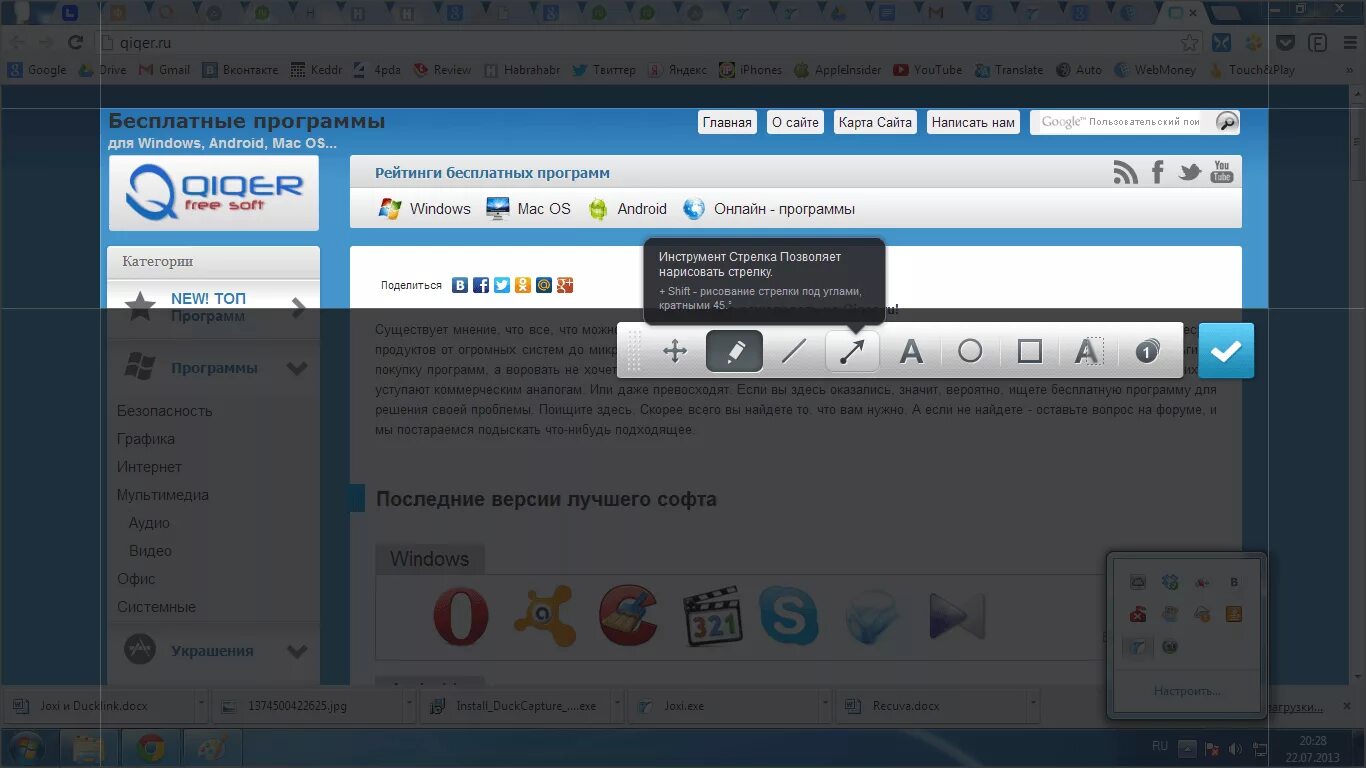Image resolution: width=1366 pixels, height=768 pixels.
Task: Open Windows programs rating
Action: [424, 209]
